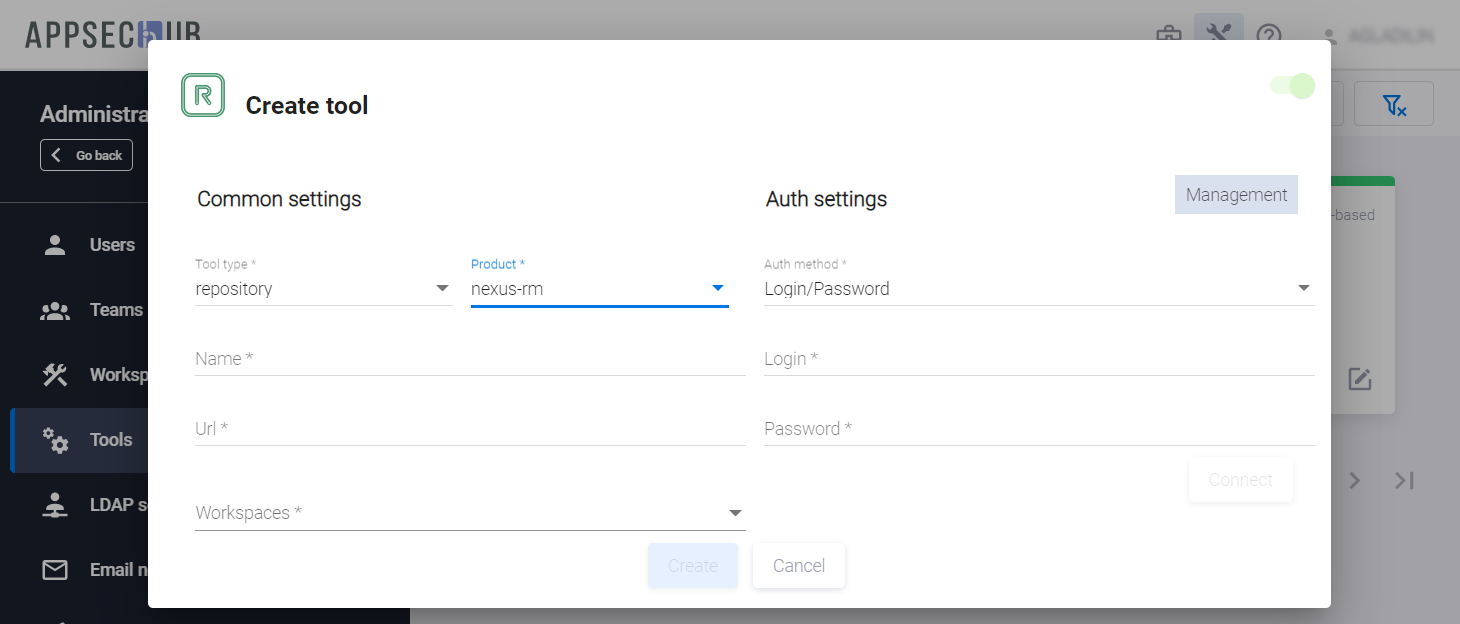Click the Cancel button
1460x624 pixels.
pos(798,566)
